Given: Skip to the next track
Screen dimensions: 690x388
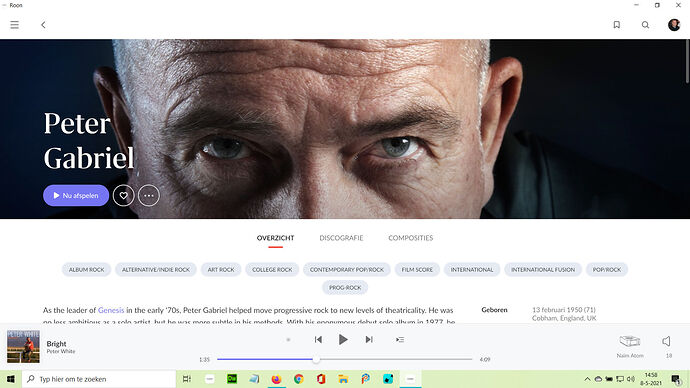Looking at the screenshot, I should point(369,339).
